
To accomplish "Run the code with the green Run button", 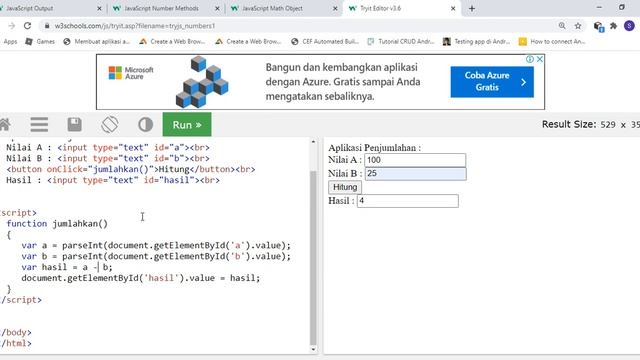I will [187, 124].
